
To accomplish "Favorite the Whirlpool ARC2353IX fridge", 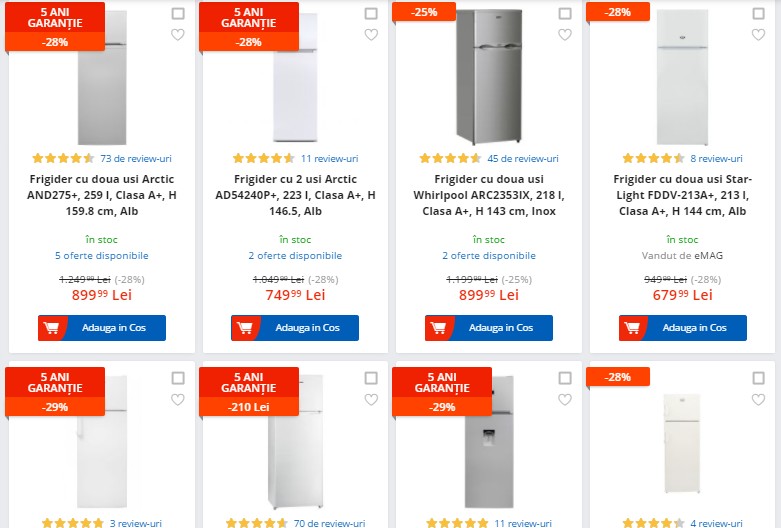I will click(x=565, y=35).
